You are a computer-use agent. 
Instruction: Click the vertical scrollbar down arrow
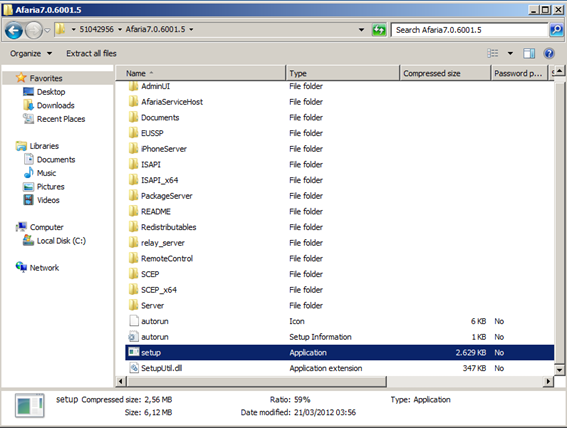559,369
